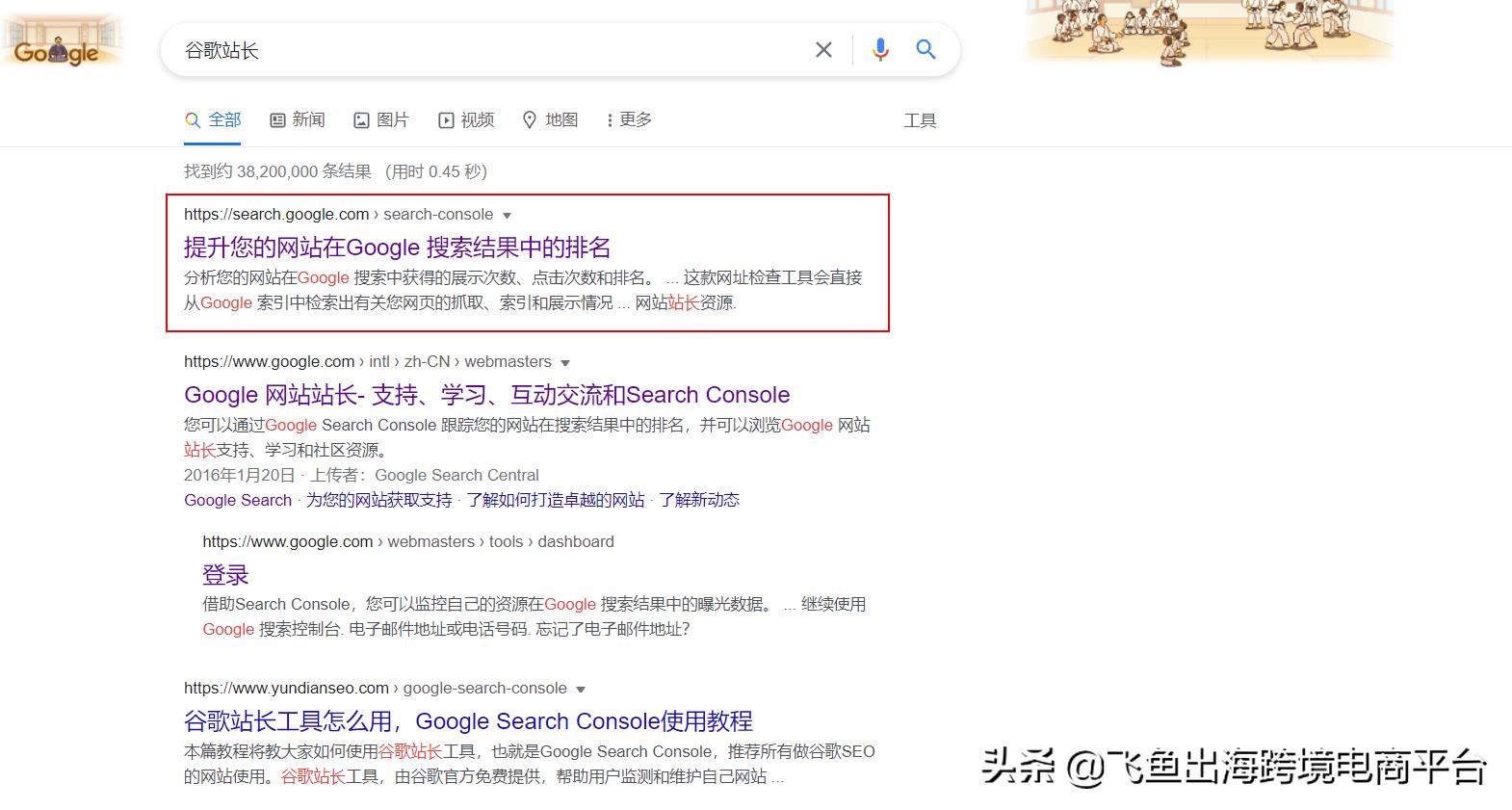Switch to the 图片 tab

[381, 119]
